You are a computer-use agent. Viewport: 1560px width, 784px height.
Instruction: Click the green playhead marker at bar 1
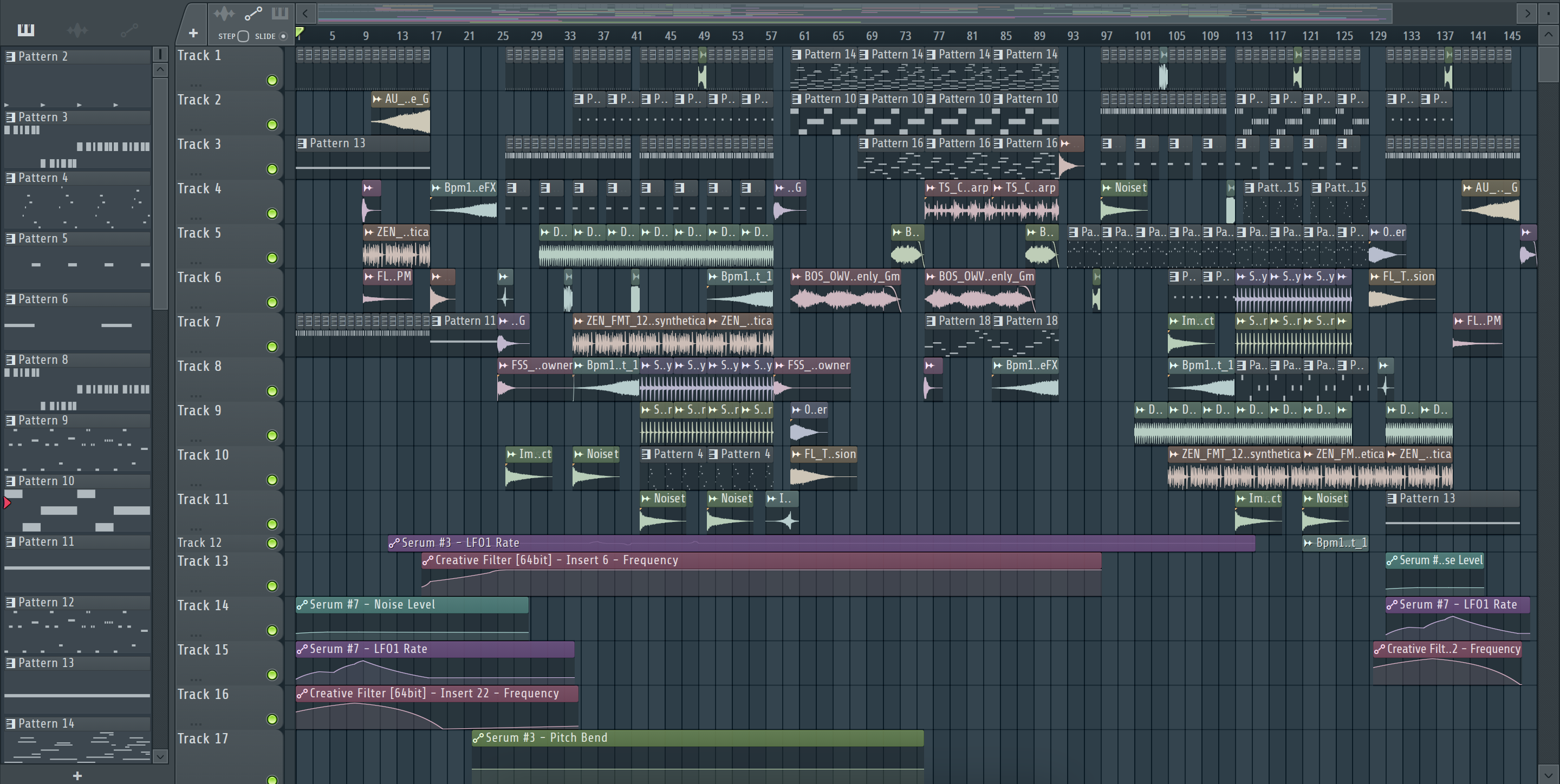click(x=300, y=32)
